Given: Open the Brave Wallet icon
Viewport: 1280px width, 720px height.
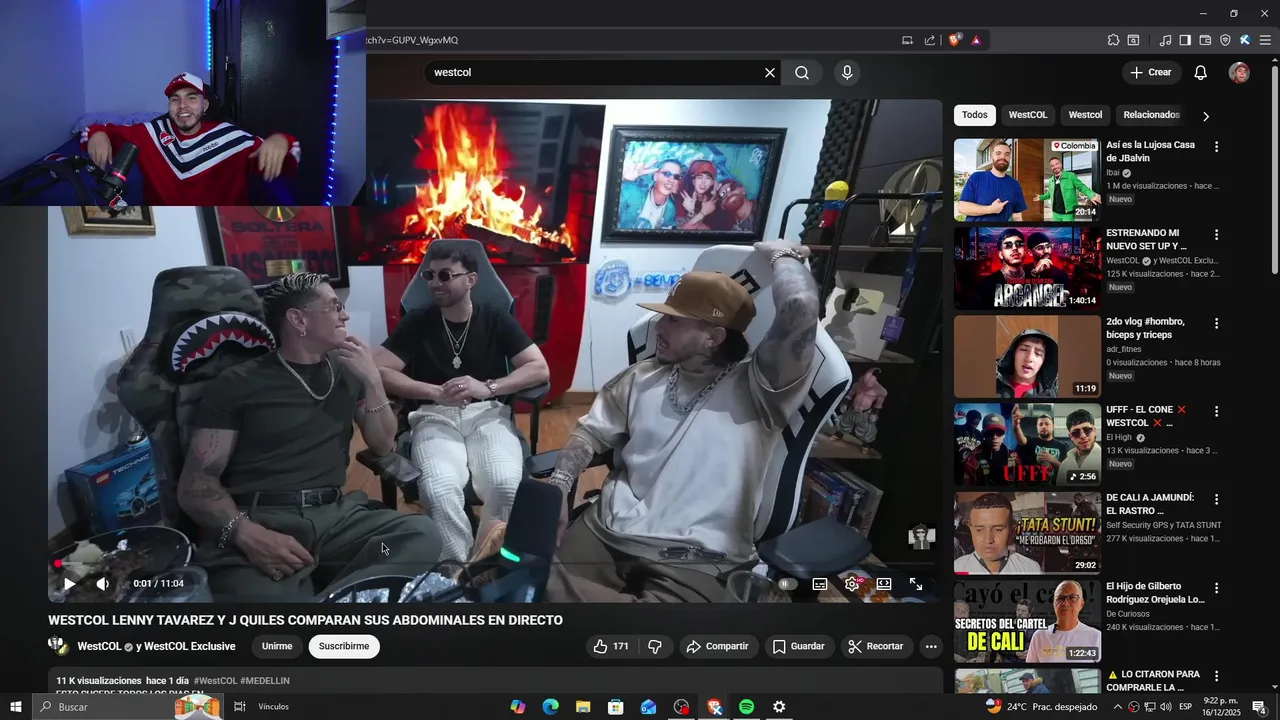Looking at the screenshot, I should pyautogui.click(x=1205, y=40).
